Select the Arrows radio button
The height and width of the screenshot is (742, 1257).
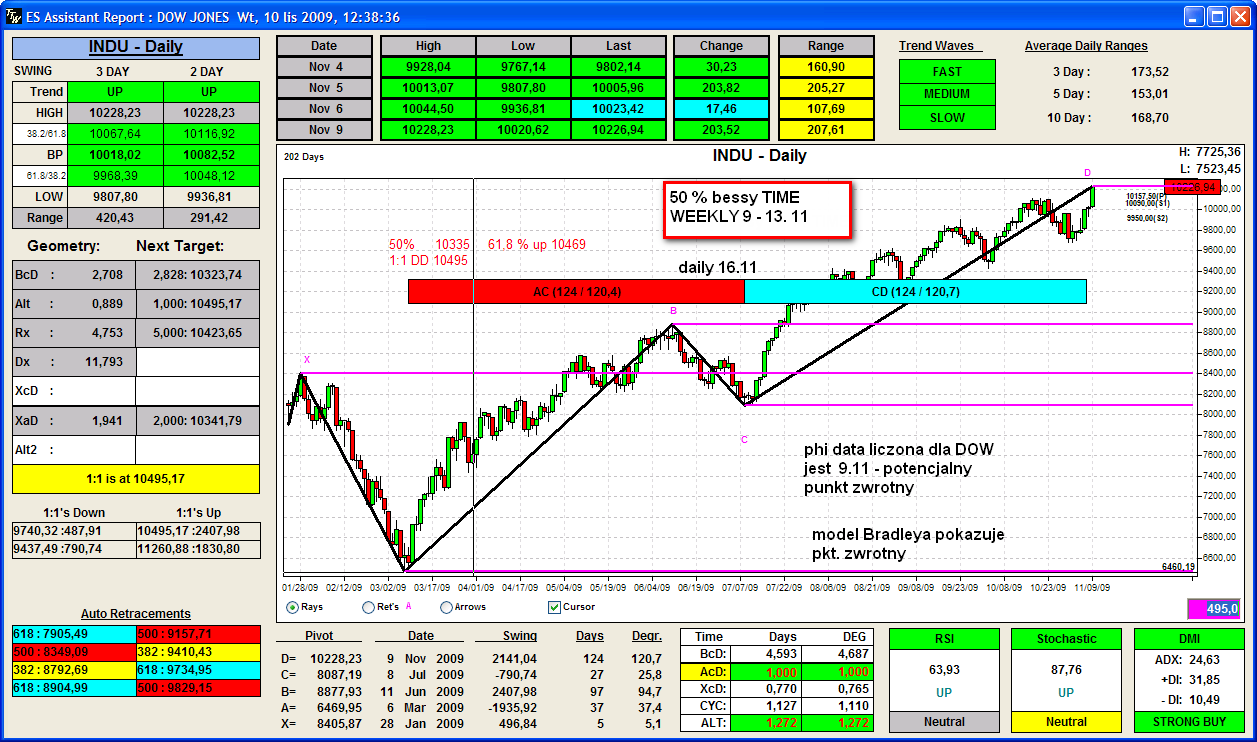(x=446, y=607)
